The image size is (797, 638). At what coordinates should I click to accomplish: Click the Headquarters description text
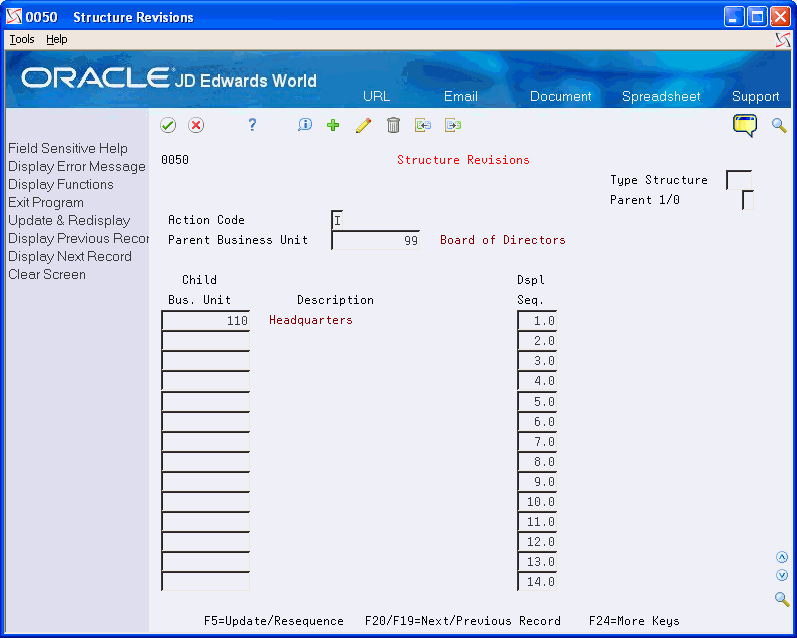[311, 320]
